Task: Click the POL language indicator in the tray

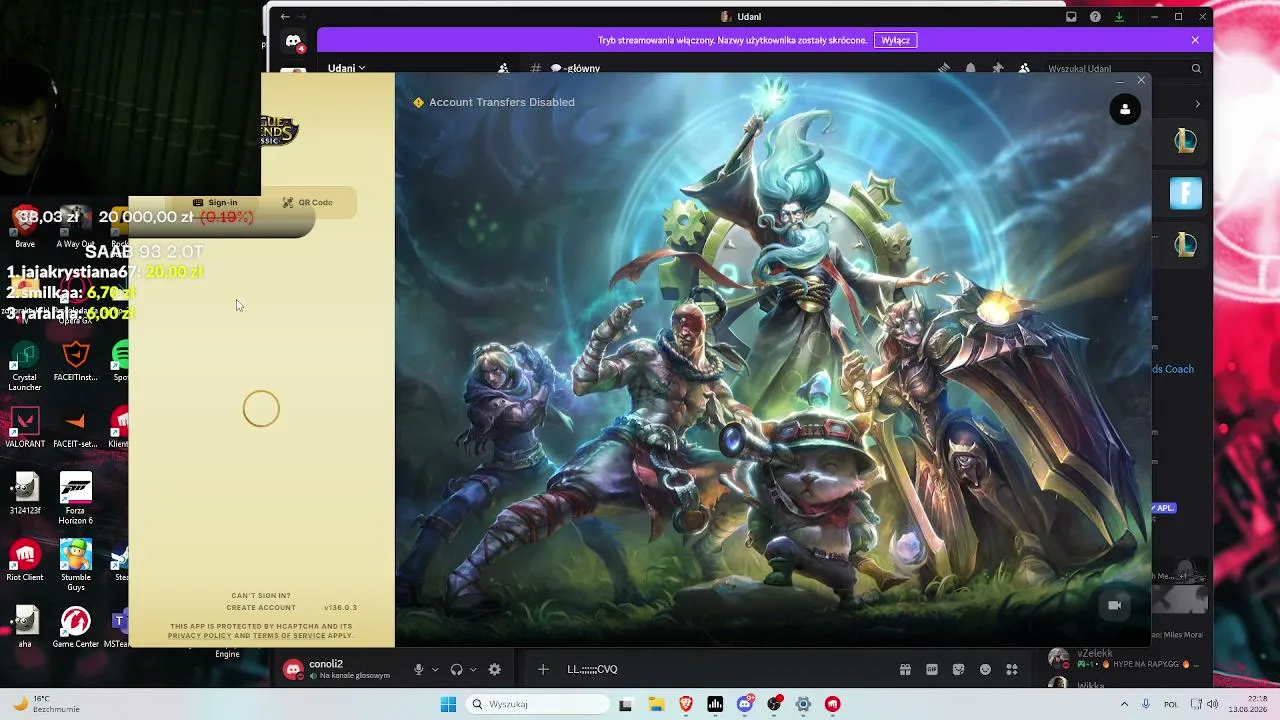Action: 1171,704
